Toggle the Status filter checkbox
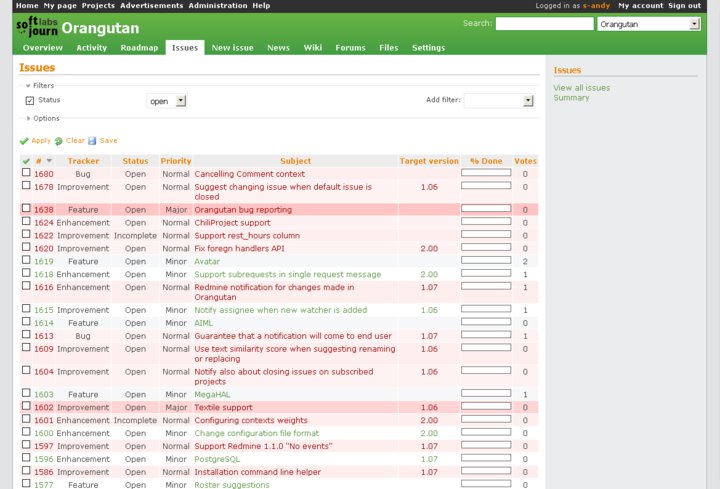 tap(30, 100)
